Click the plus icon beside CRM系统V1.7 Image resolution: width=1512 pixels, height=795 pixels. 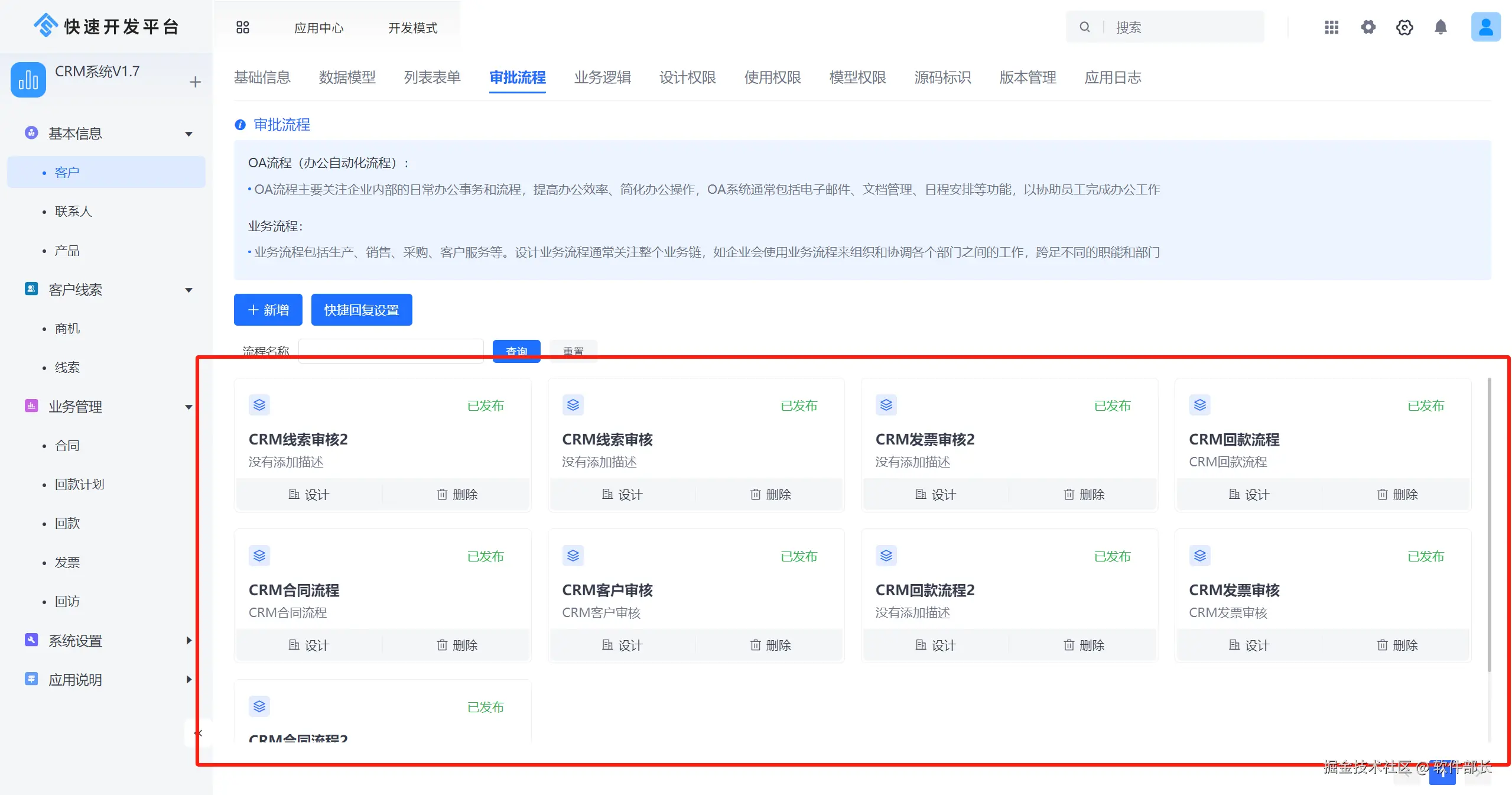[195, 82]
